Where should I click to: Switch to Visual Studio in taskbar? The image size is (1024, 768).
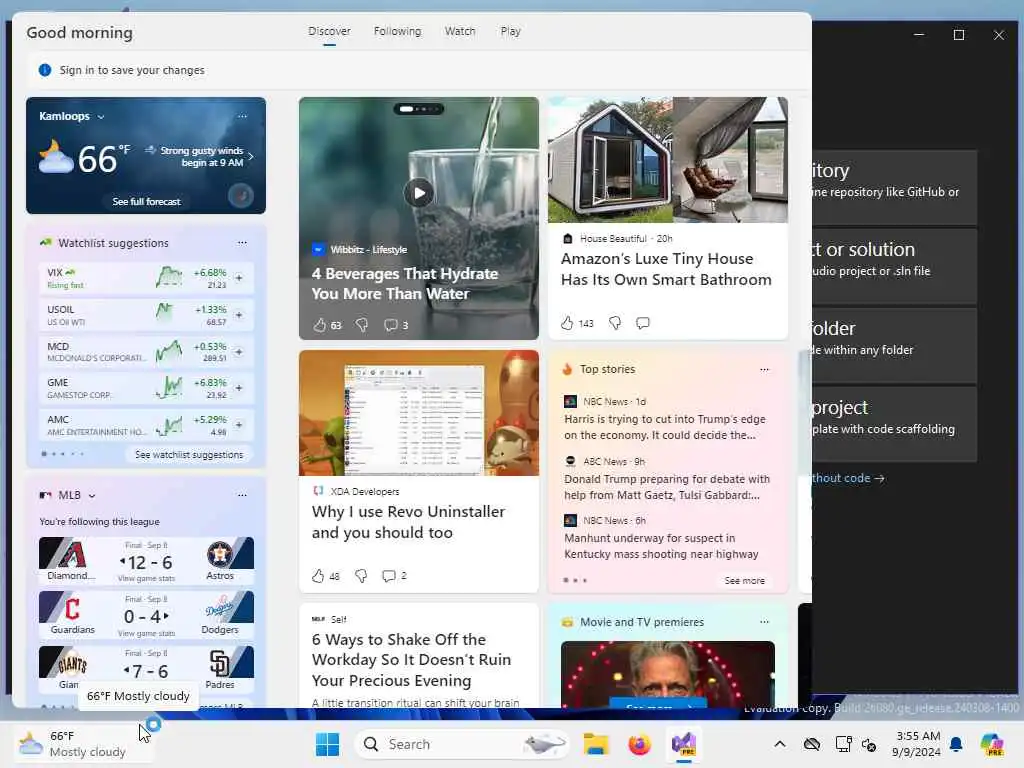[684, 744]
